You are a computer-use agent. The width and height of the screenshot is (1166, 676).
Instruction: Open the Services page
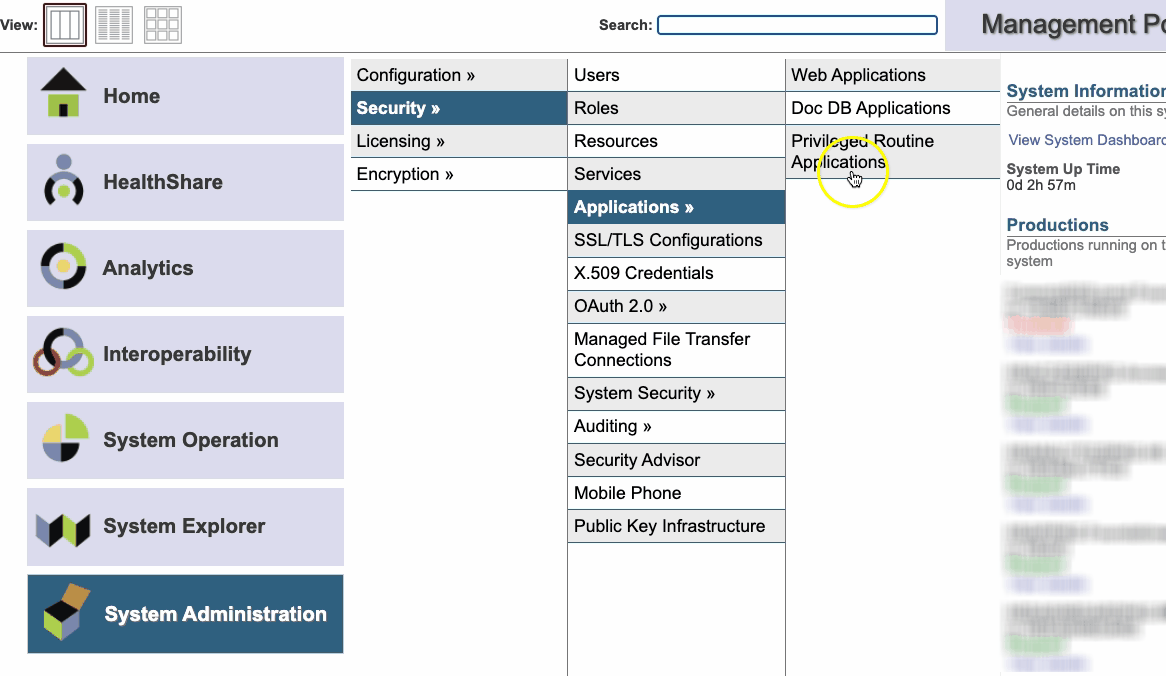click(677, 174)
